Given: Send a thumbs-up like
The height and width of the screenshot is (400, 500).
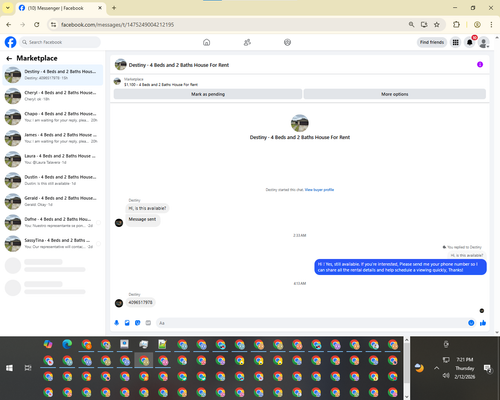Looking at the screenshot, I should pyautogui.click(x=483, y=323).
